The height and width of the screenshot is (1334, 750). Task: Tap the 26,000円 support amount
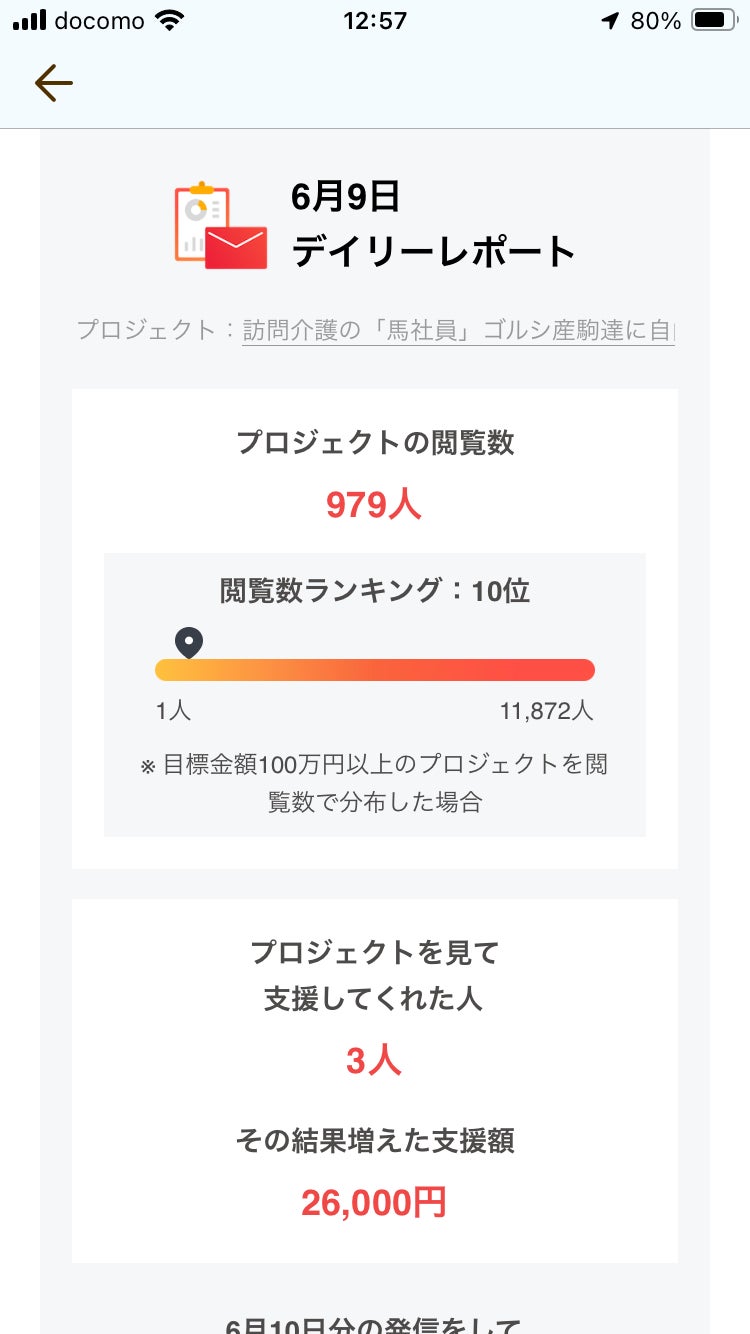374,1203
